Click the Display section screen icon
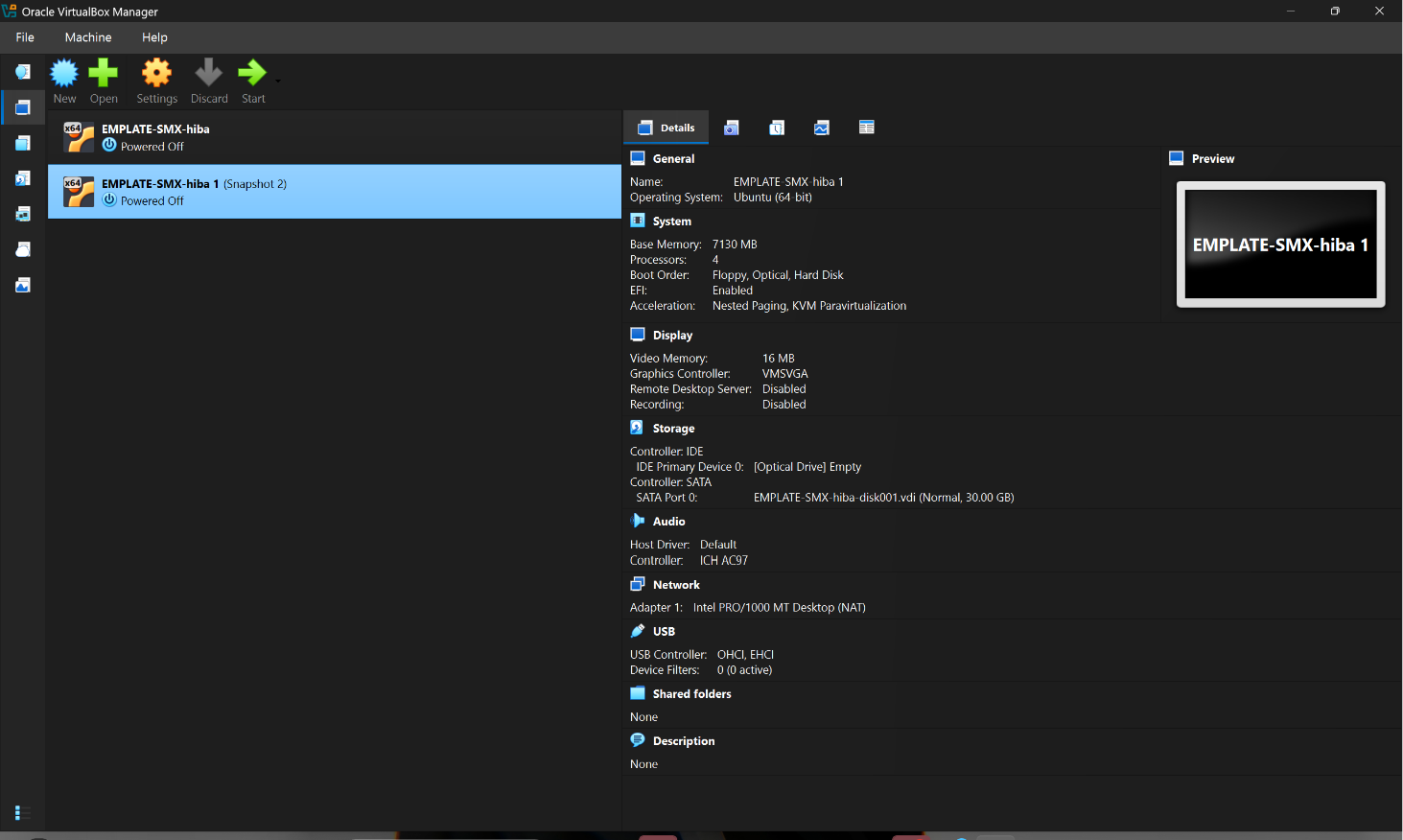 click(x=638, y=335)
